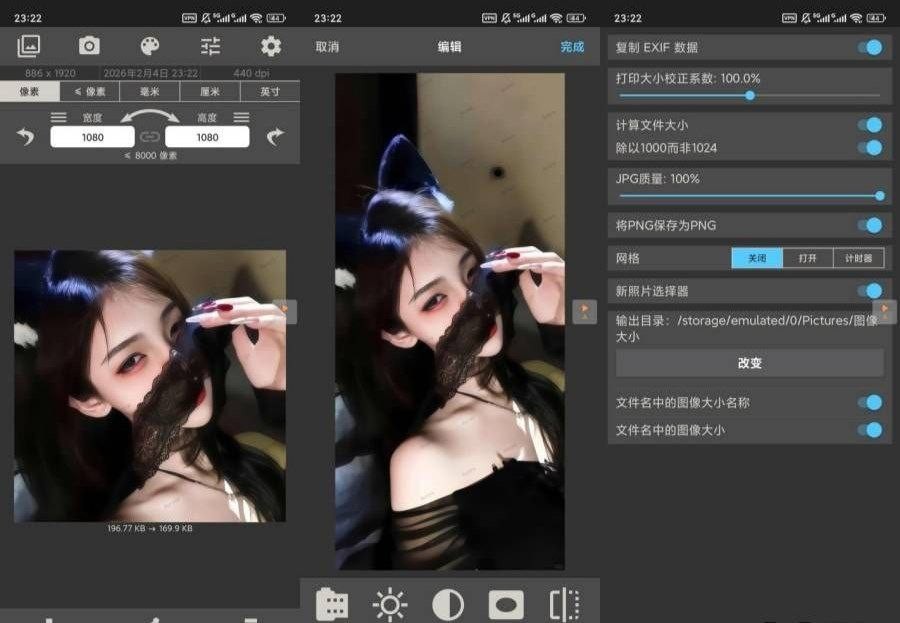
Task: Expand the orange side arrow beside edit preview
Action: click(584, 311)
